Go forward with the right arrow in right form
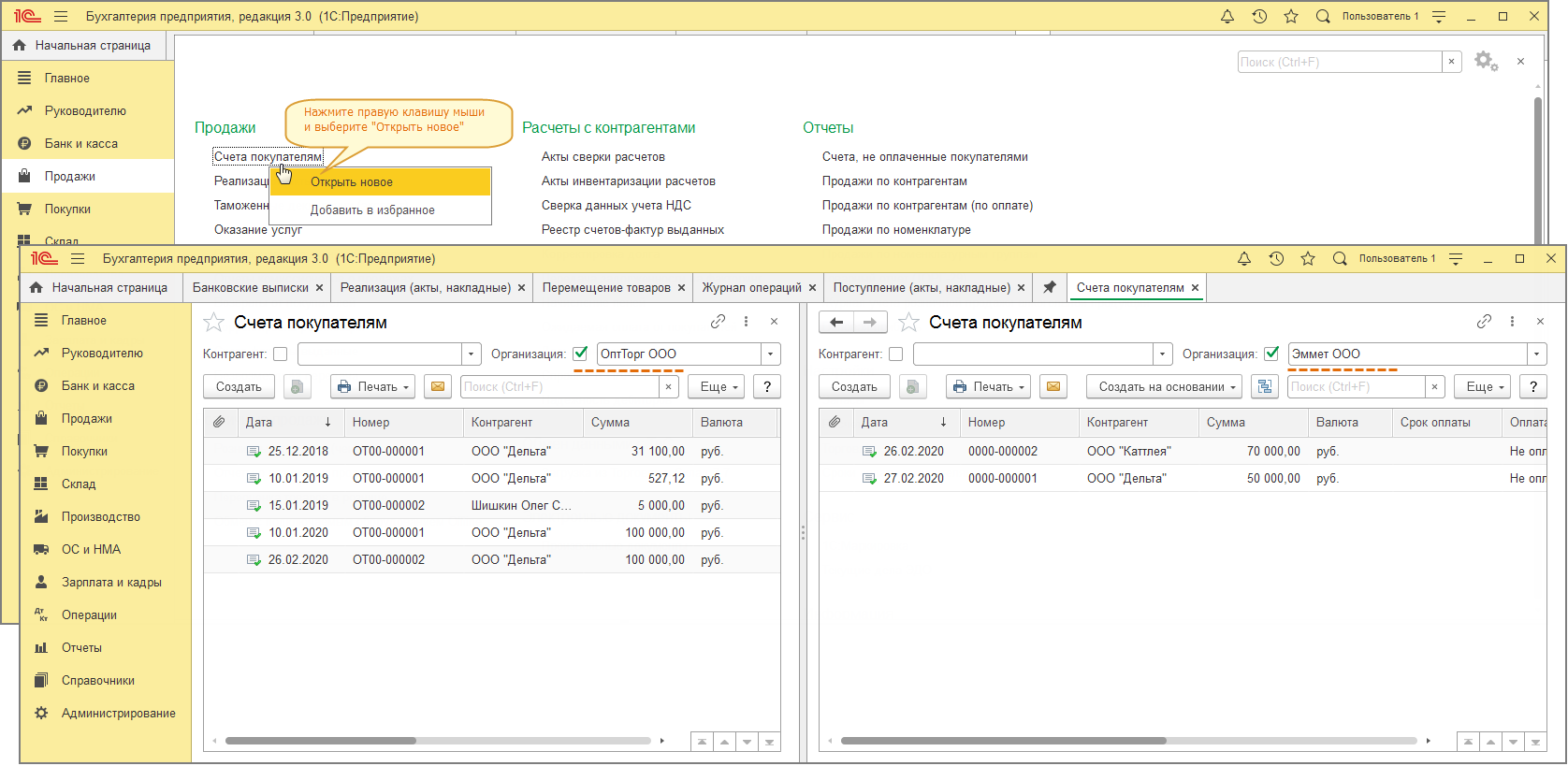Image resolution: width=1568 pixels, height=766 pixels. point(870,323)
